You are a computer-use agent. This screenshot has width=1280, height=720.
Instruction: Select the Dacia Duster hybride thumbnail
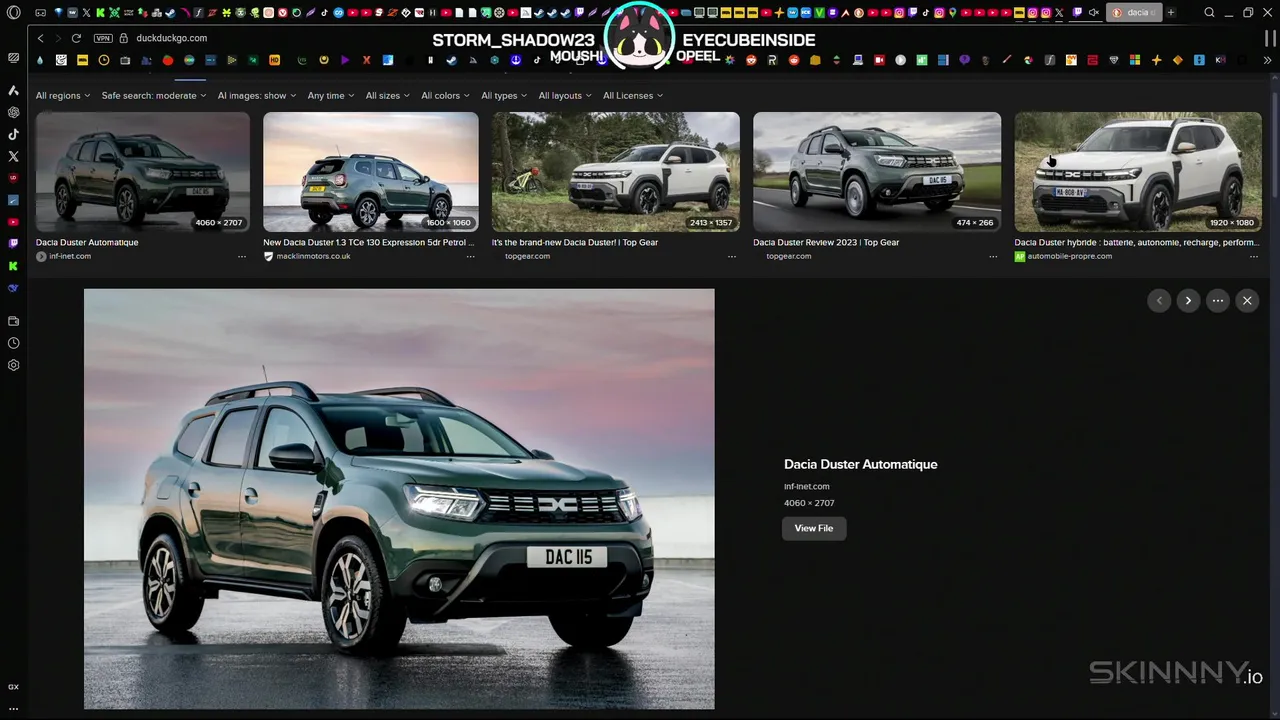(x=1138, y=172)
